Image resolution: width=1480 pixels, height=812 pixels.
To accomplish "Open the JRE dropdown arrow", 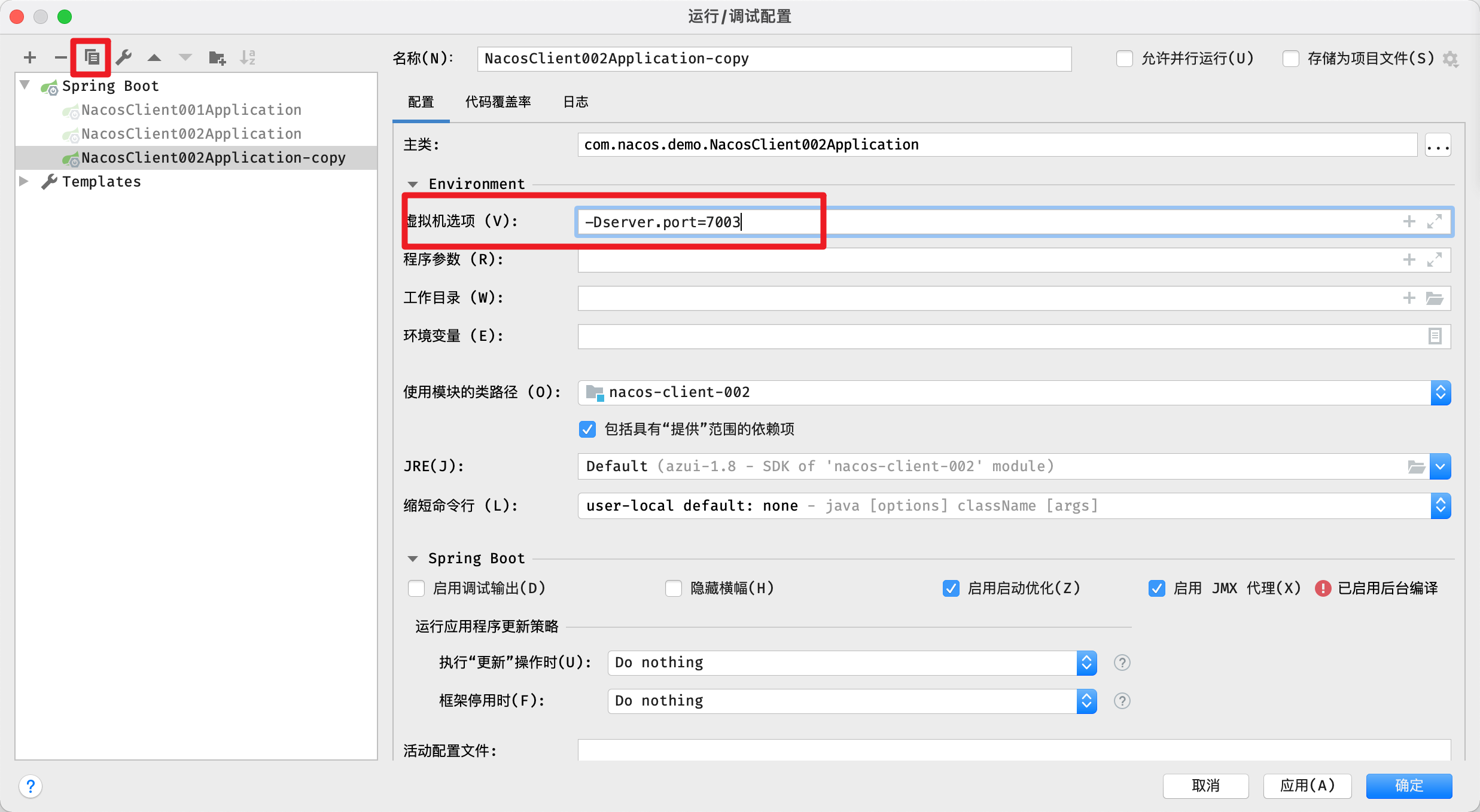I will pos(1441,466).
